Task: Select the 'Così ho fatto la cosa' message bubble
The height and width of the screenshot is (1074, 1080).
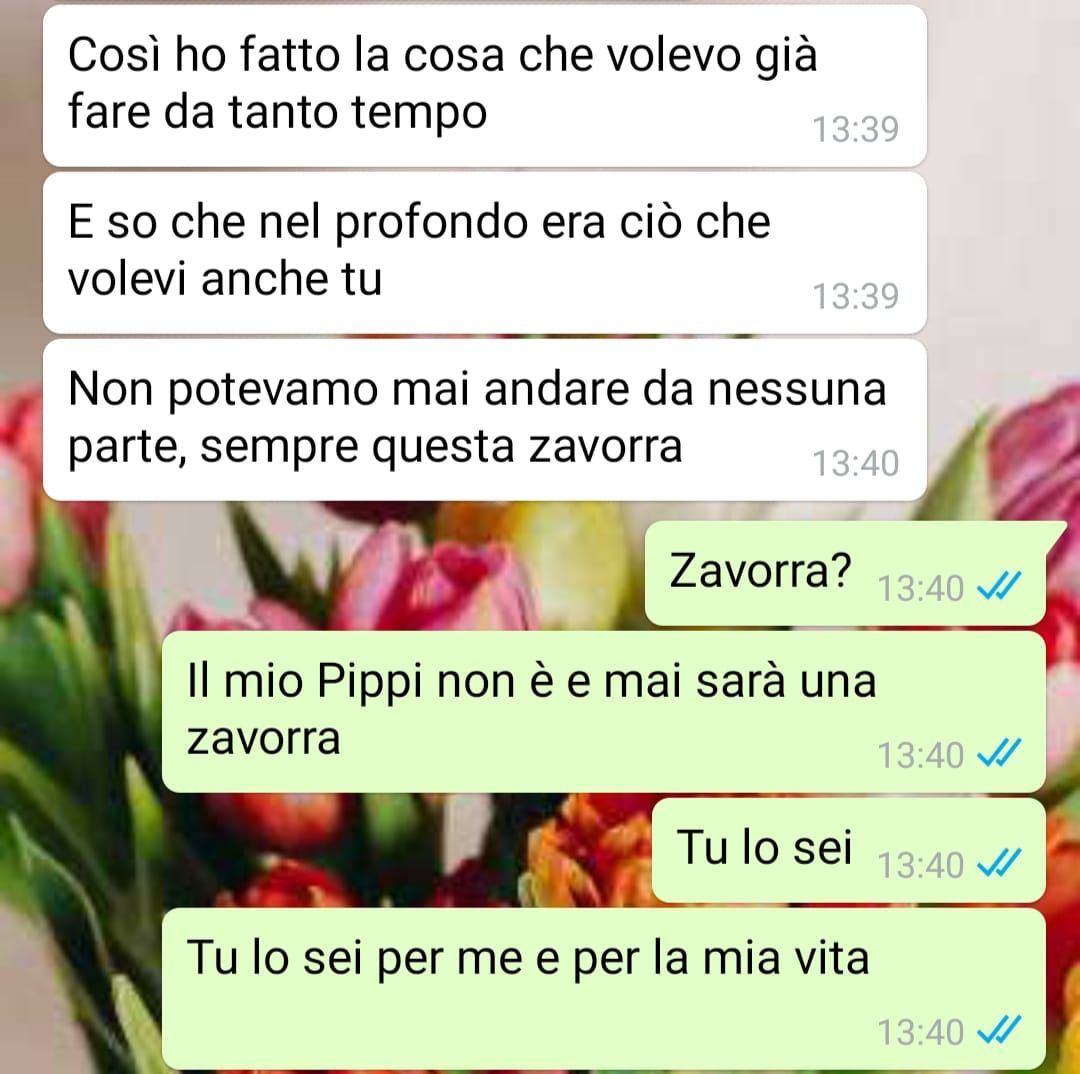Action: pyautogui.click(x=484, y=86)
